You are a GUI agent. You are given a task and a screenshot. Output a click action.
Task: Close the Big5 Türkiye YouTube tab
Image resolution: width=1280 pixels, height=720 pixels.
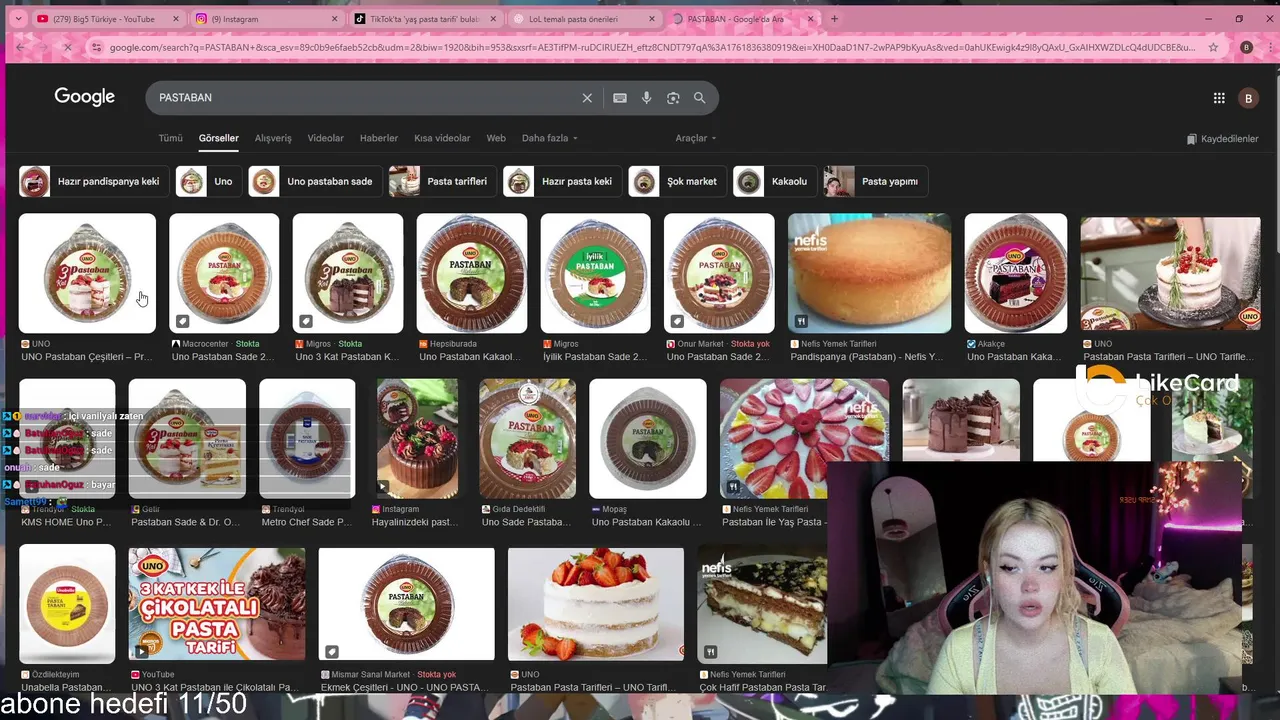click(x=176, y=19)
